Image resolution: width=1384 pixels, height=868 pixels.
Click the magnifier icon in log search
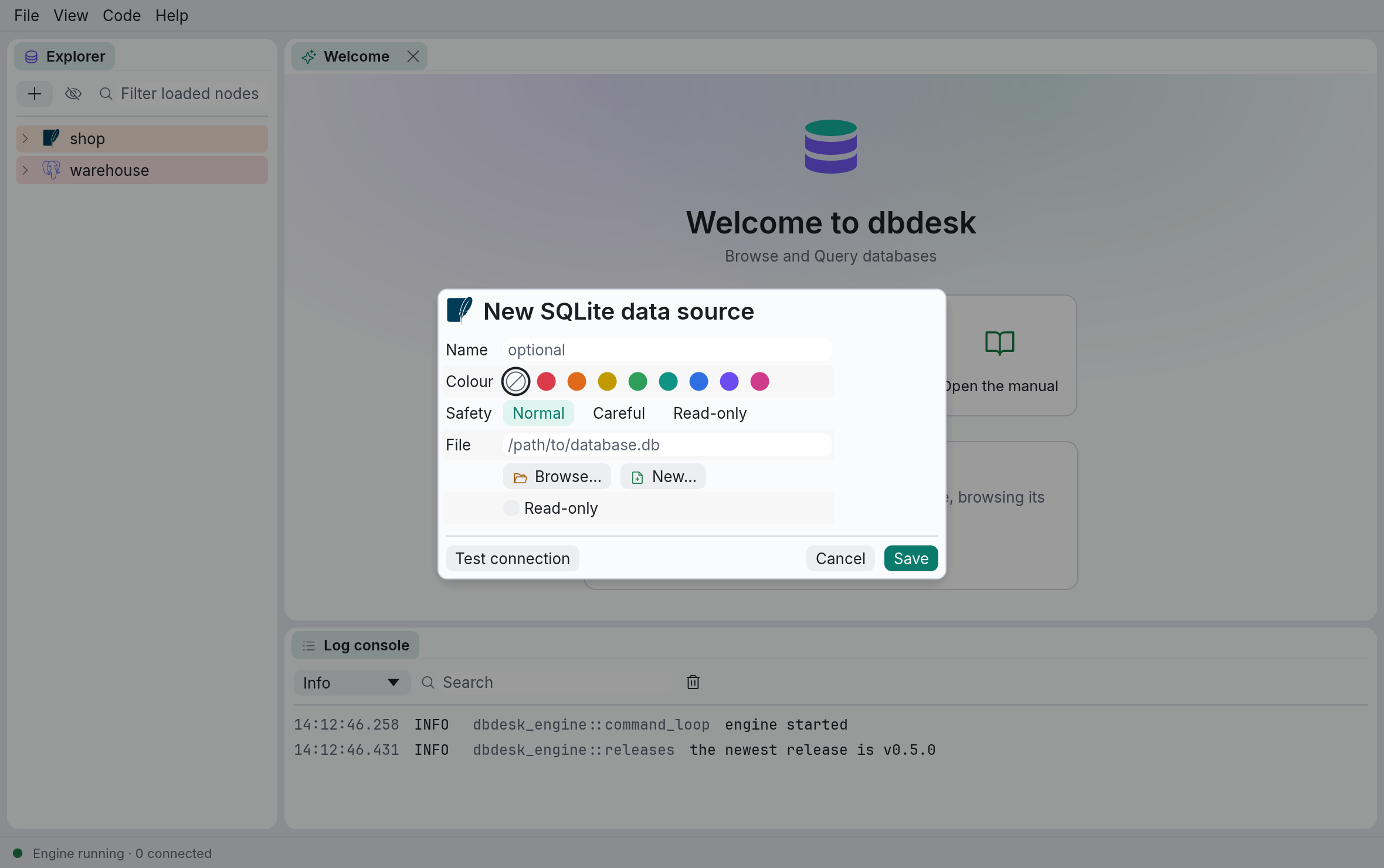pos(428,682)
